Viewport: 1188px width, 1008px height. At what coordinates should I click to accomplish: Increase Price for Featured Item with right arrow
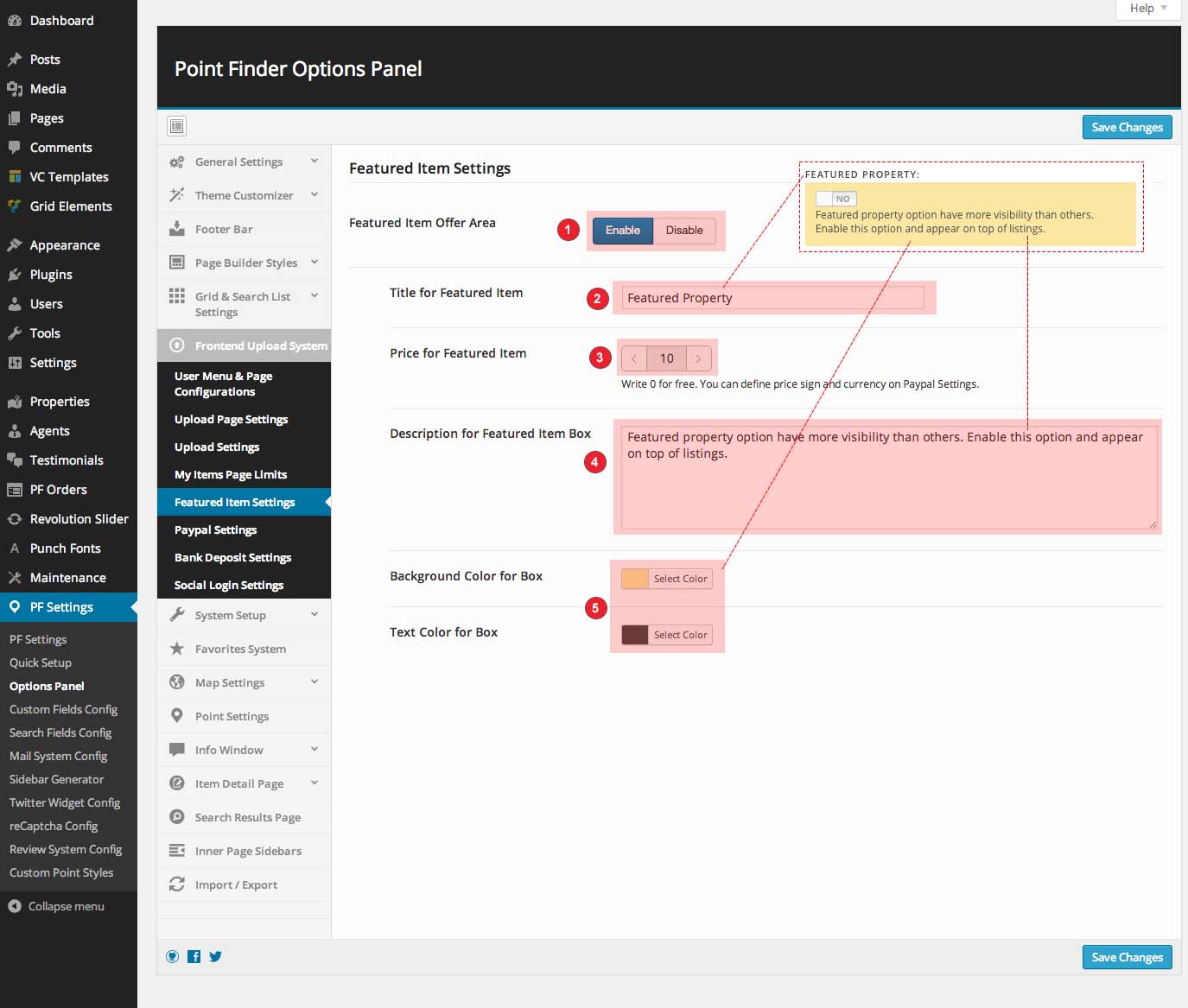[698, 358]
